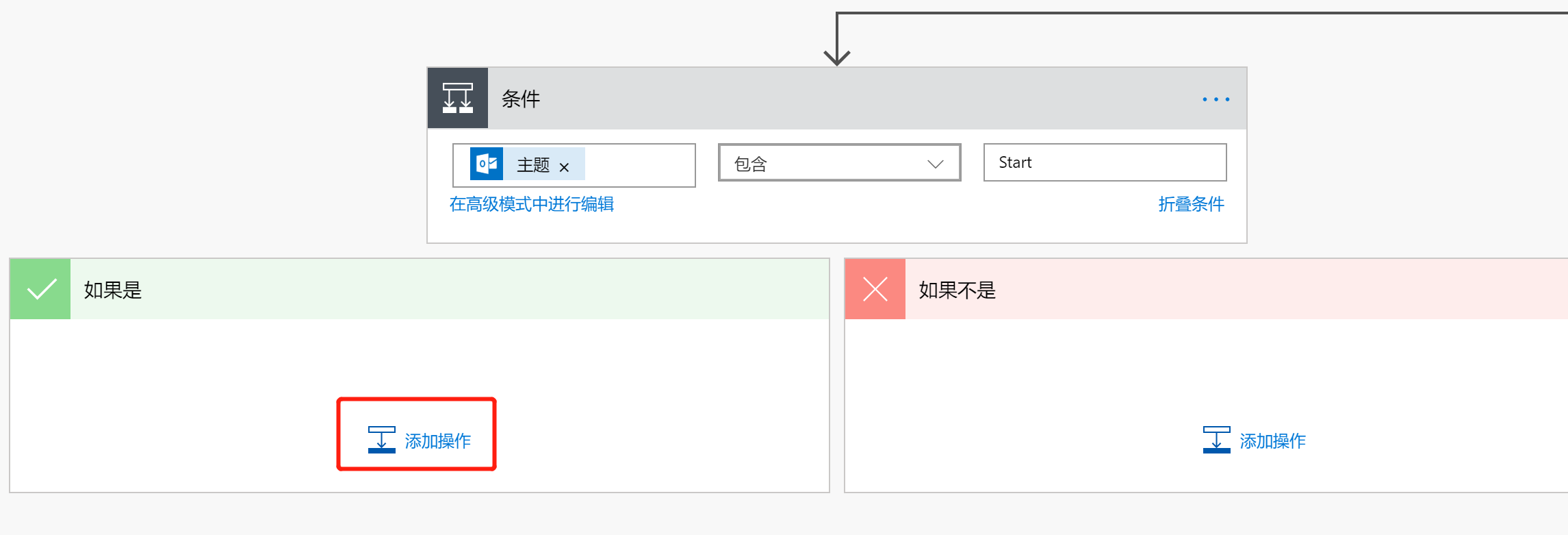This screenshot has width=1568, height=535.
Task: Remove the 主题 token with its x
Action: point(564,167)
